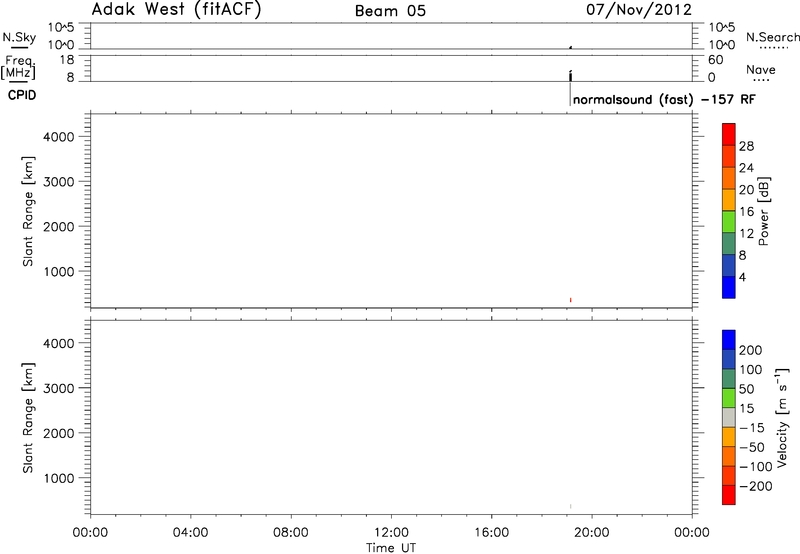Viewport: 800px width, 554px height.
Task: Click the '28' label on Power colorbar
Action: click(x=746, y=146)
